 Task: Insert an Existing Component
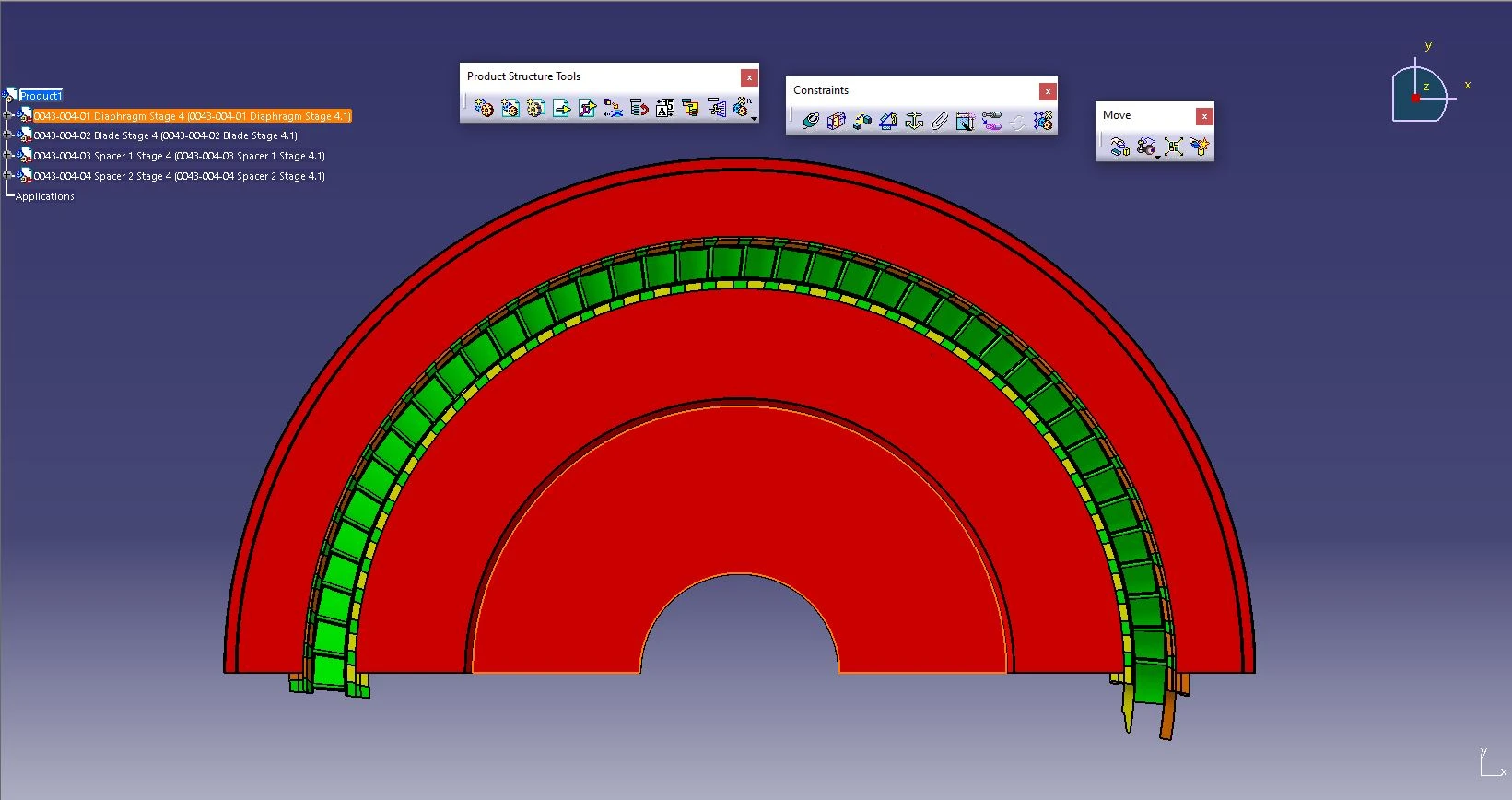point(562,109)
